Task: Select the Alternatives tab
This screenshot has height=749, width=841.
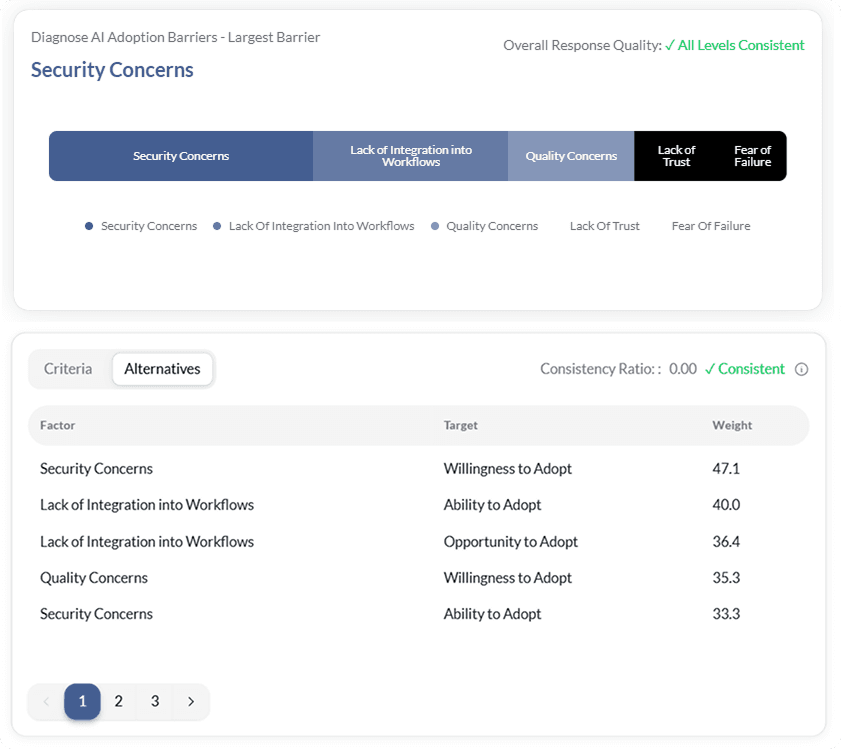Action: [x=163, y=369]
